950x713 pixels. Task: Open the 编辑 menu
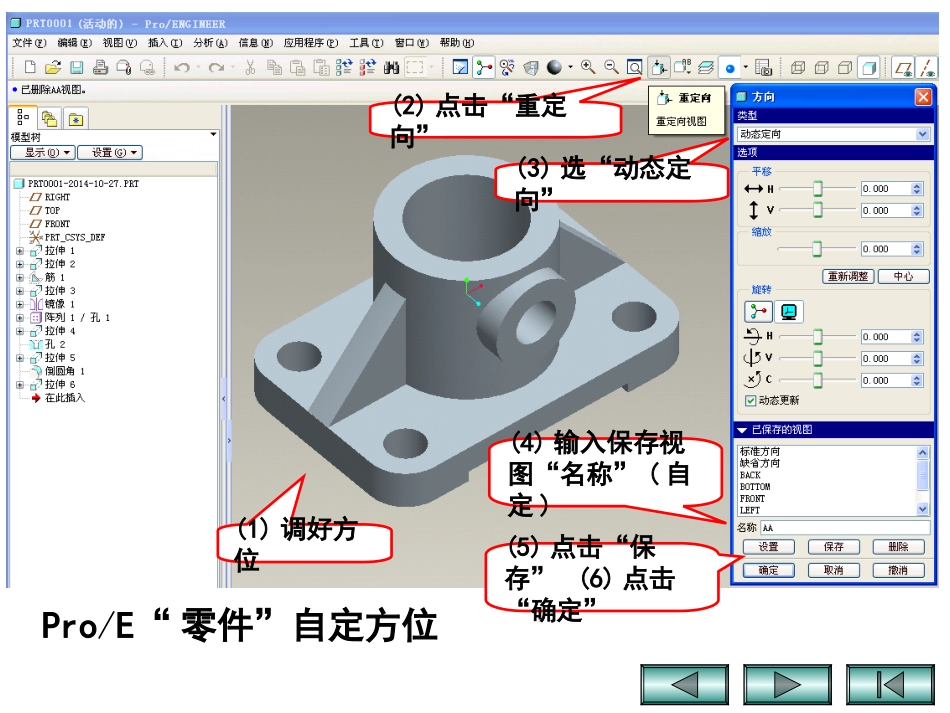click(x=75, y=42)
